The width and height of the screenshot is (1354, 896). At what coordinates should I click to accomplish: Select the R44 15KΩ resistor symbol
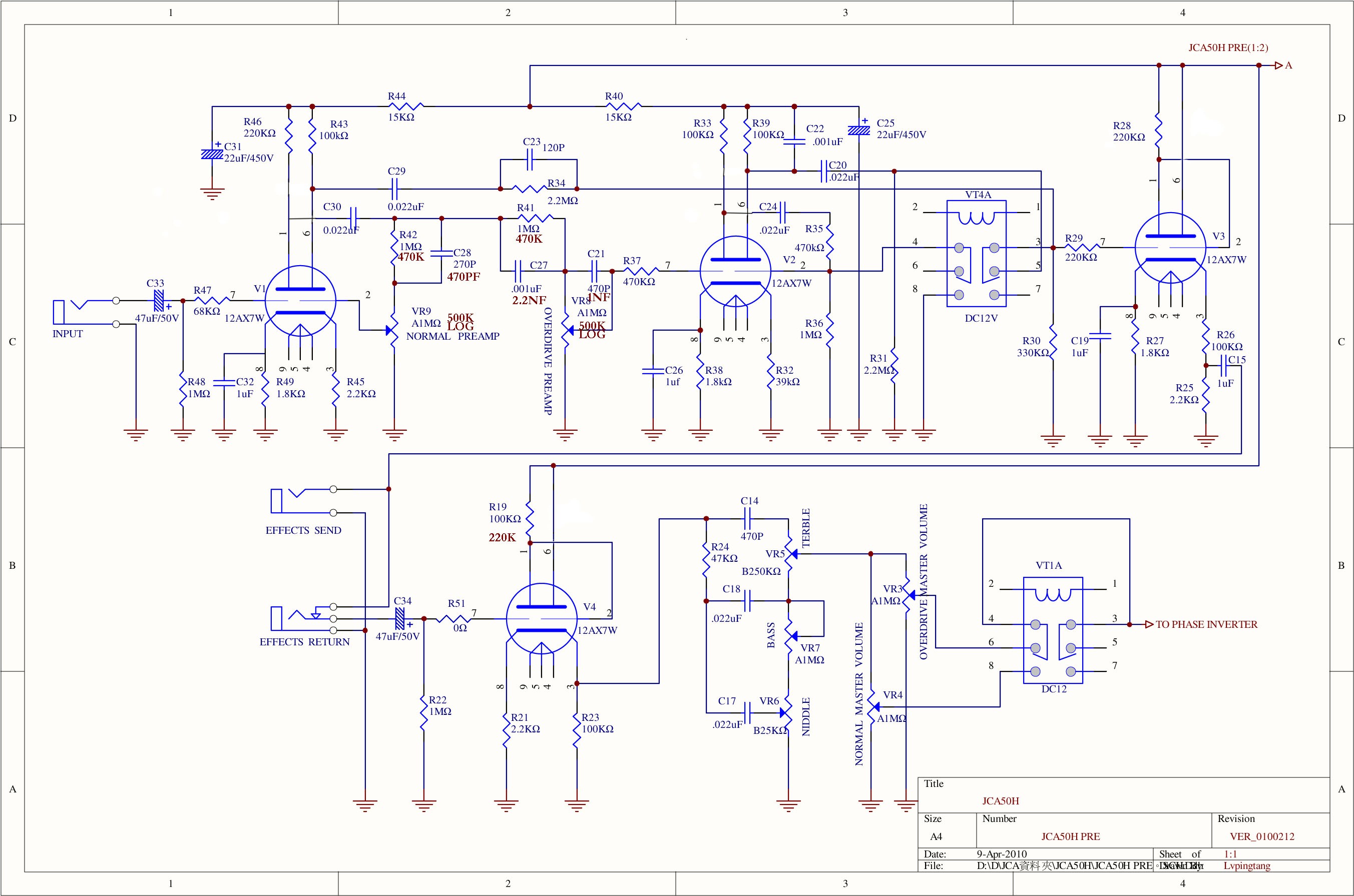tap(405, 106)
